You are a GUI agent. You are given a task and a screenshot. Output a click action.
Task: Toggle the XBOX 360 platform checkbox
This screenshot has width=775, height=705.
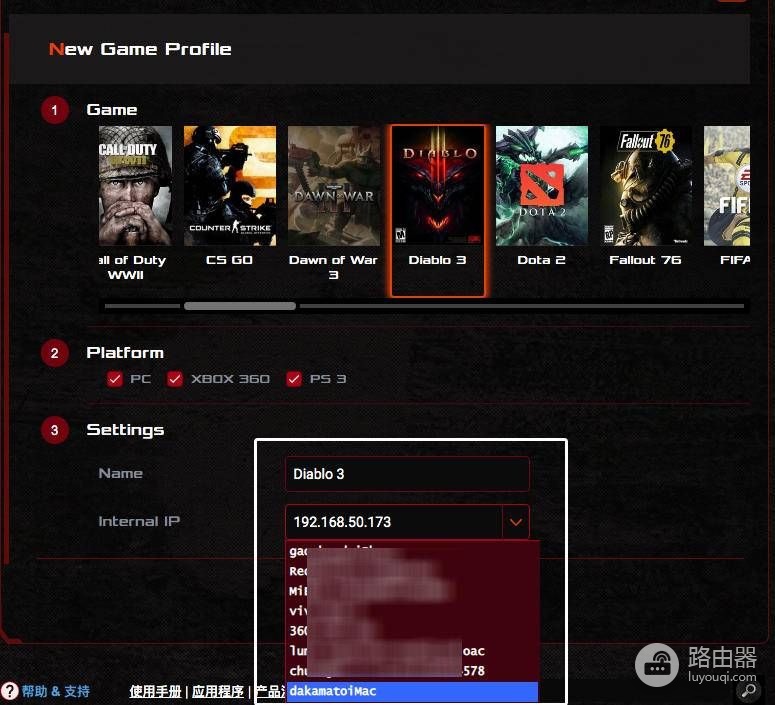point(174,379)
